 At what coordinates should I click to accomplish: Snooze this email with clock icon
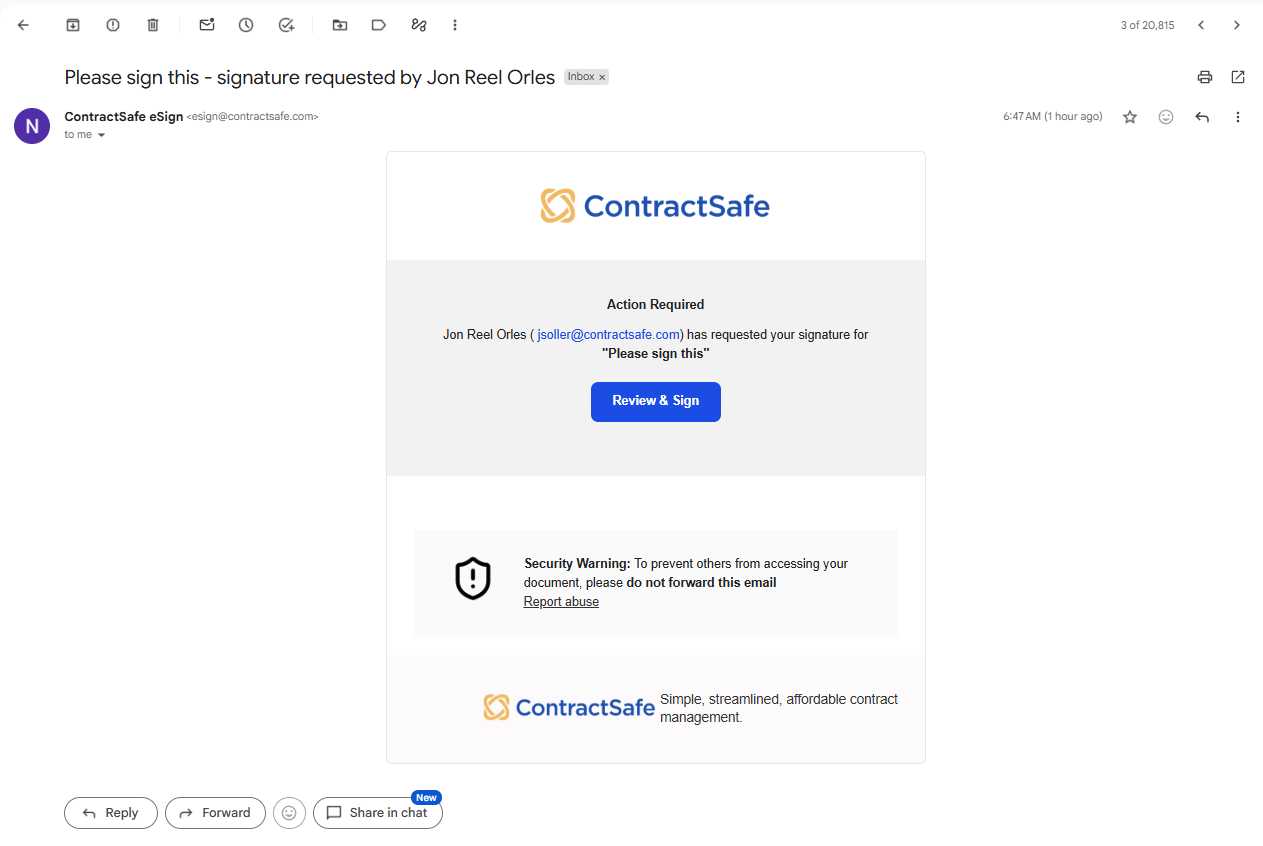point(246,25)
